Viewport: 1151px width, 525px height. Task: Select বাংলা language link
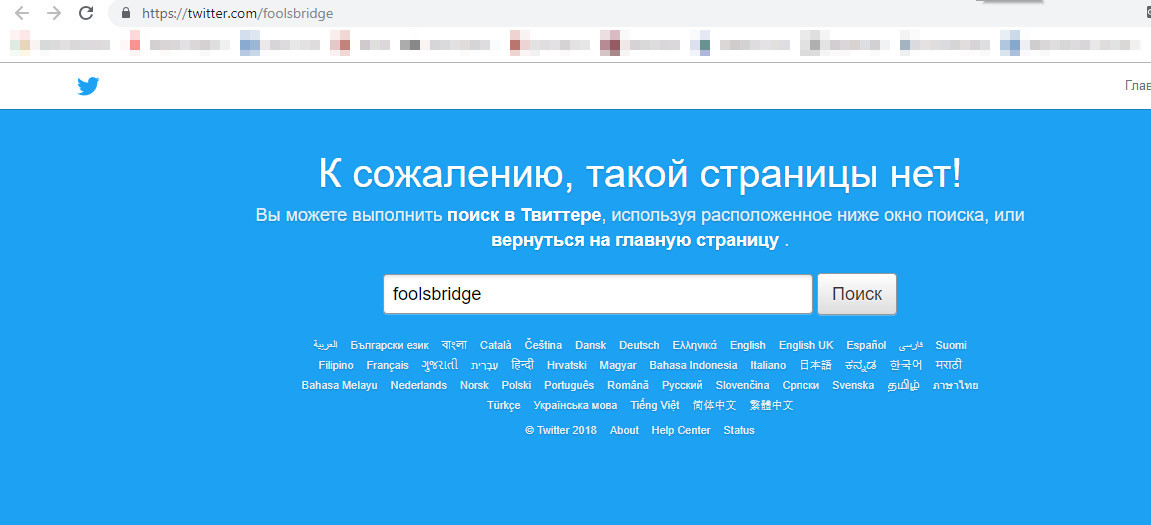tap(454, 345)
